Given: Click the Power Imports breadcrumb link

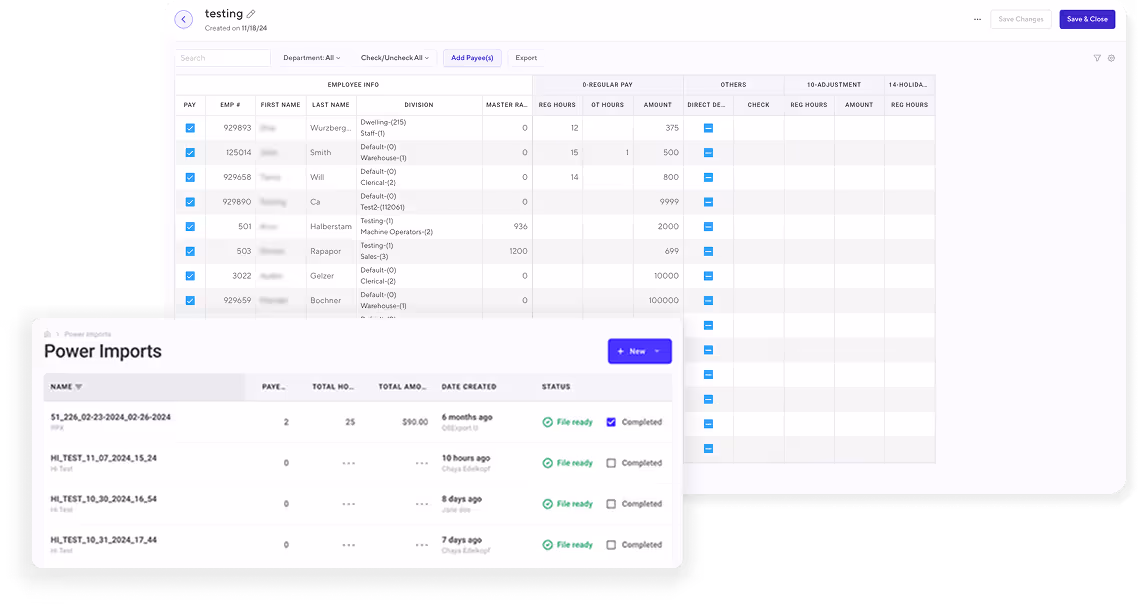Looking at the screenshot, I should tap(87, 334).
